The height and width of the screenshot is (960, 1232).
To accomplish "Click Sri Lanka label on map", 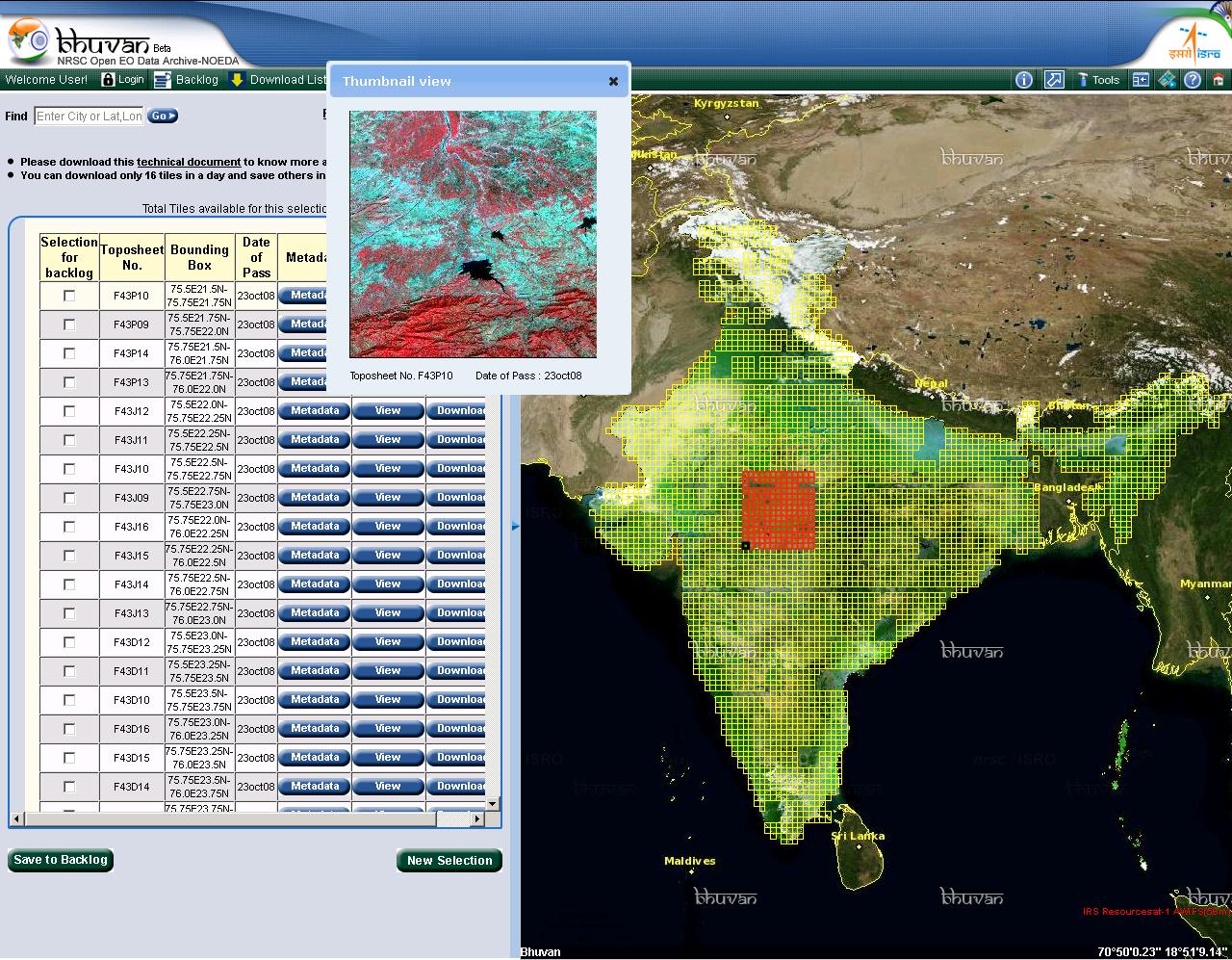I will [858, 836].
